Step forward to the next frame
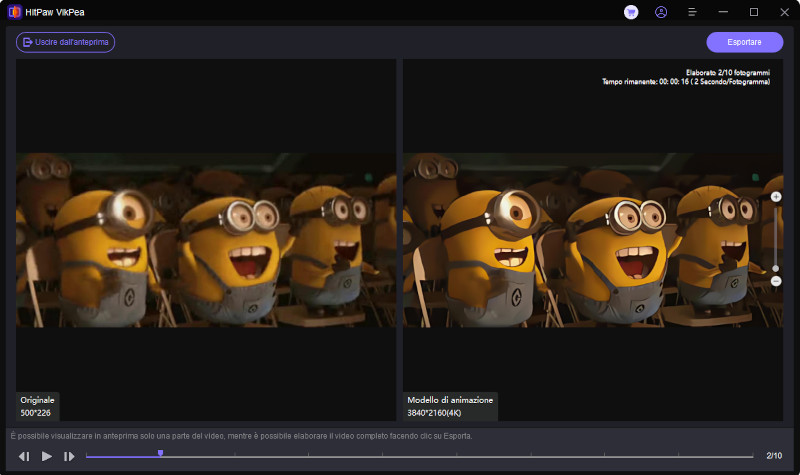Image resolution: width=800 pixels, height=475 pixels. click(x=69, y=456)
